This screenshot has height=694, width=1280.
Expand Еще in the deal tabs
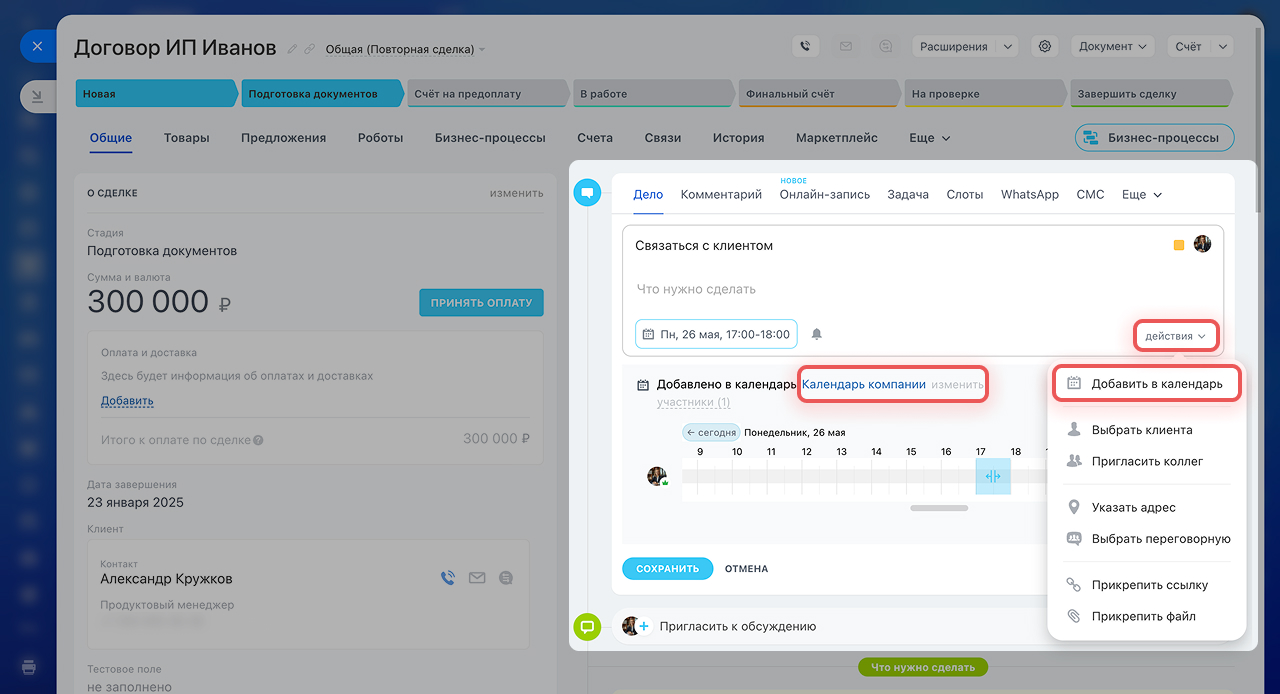(929, 138)
